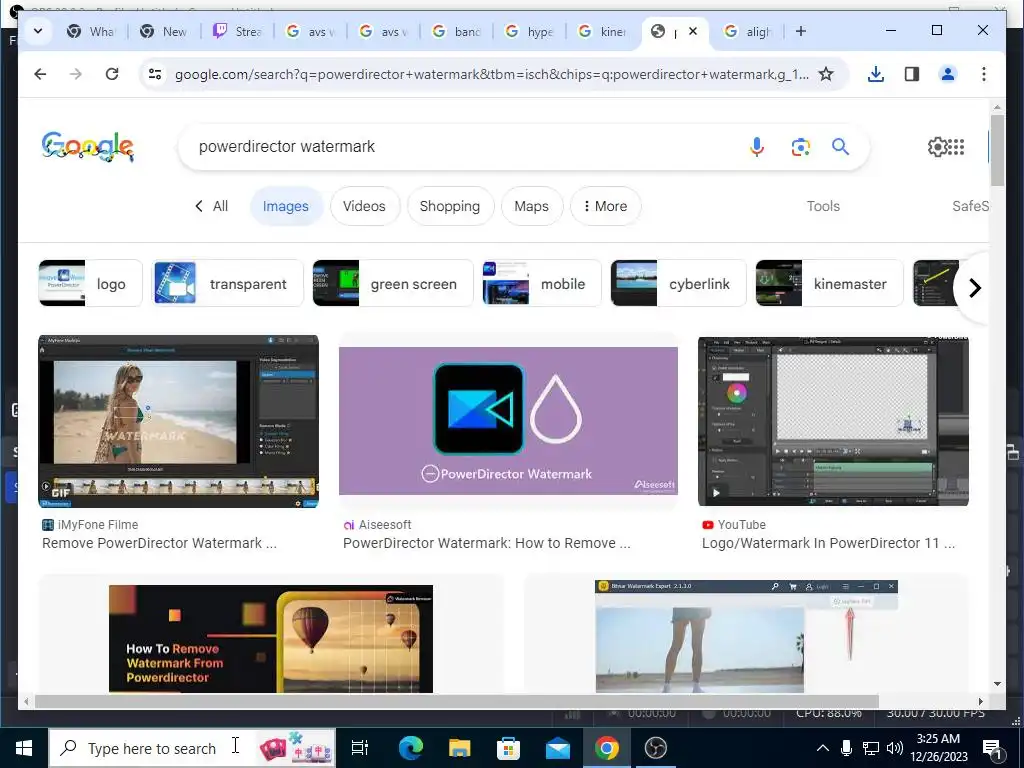
Task: Switch to the 'Wha' Chrome tab
Action: (91, 31)
